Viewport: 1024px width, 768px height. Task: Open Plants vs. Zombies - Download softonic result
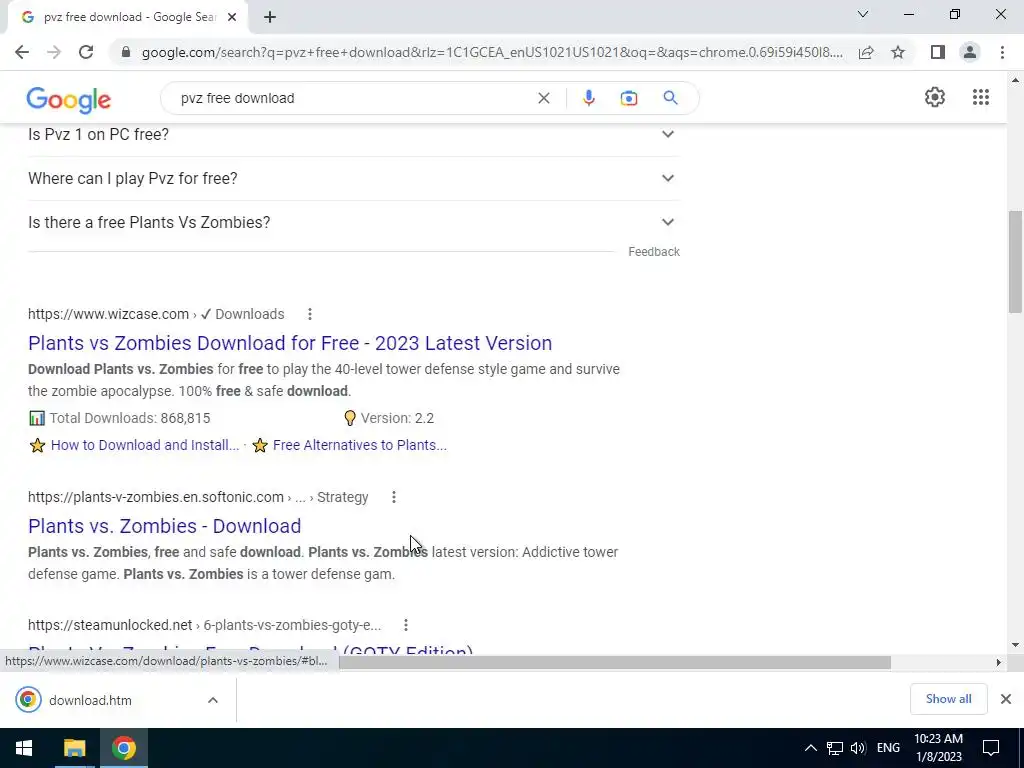coord(165,526)
